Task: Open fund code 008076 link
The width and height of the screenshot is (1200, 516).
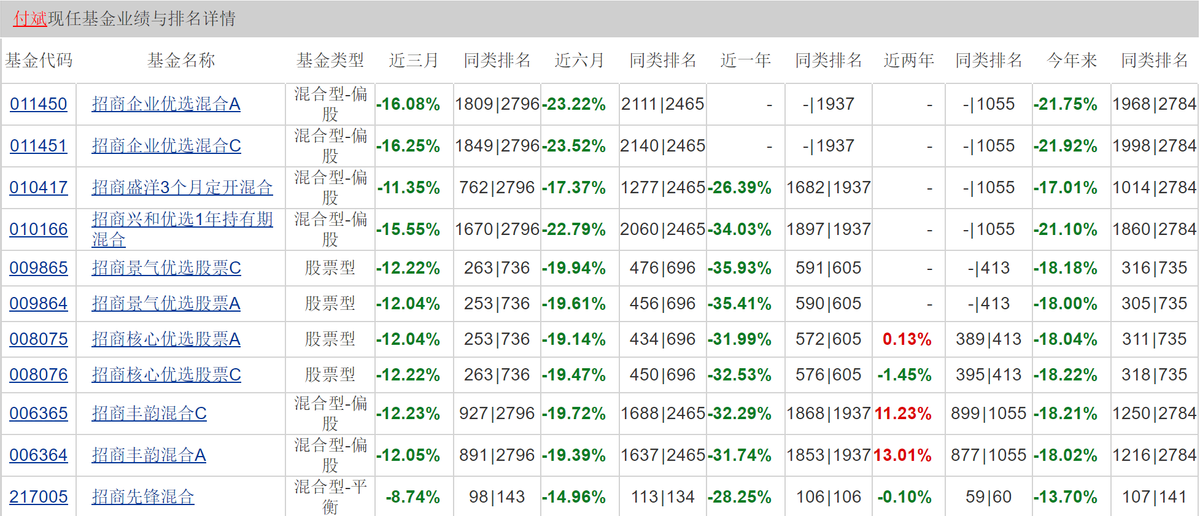Action: click(38, 375)
